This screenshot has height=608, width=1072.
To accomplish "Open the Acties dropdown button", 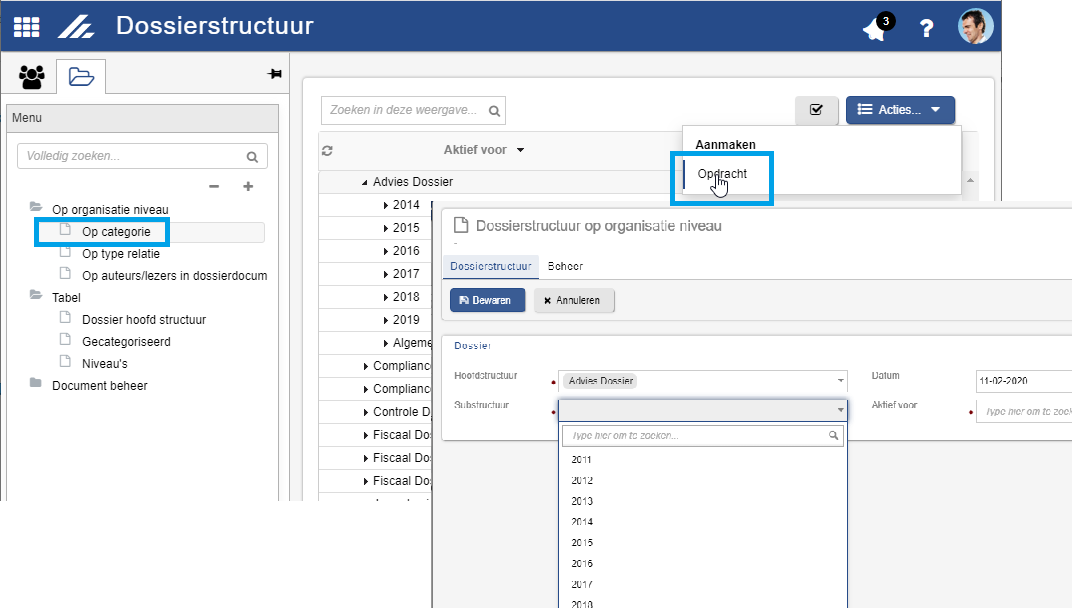I will (x=900, y=110).
